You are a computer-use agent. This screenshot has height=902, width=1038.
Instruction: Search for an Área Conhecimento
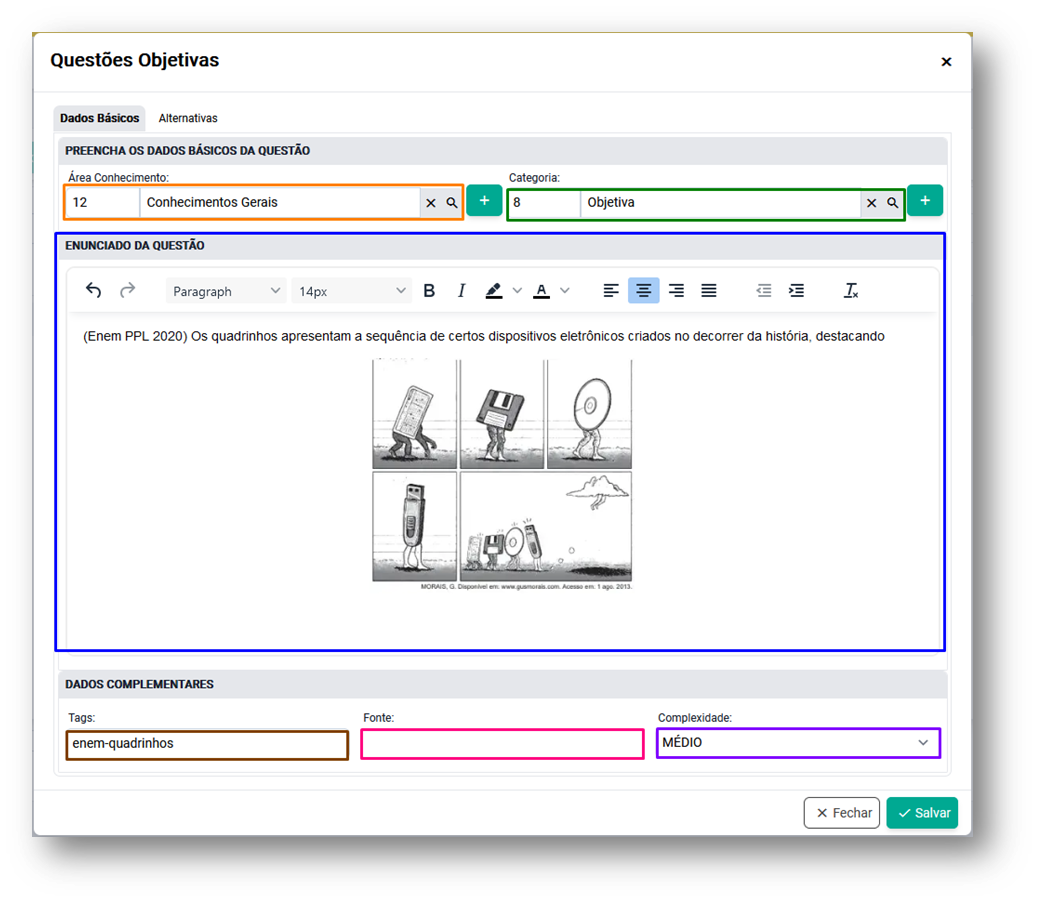click(451, 203)
